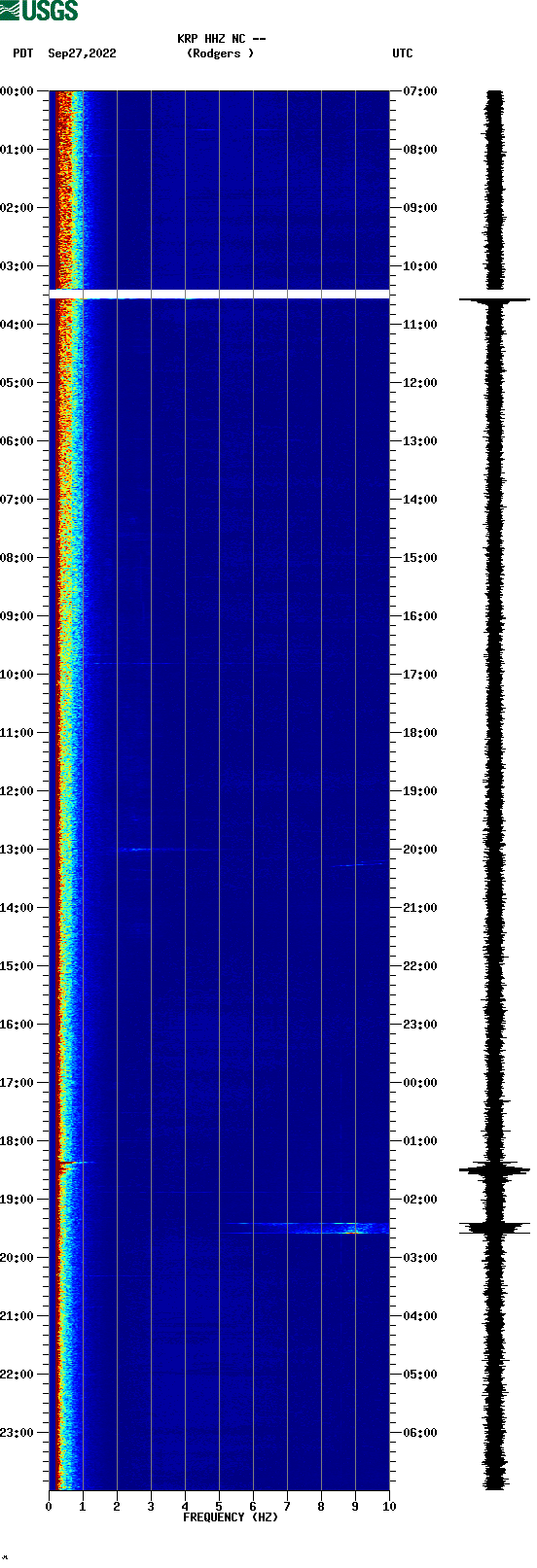Click the 17:00 UTC time label
The image size is (537, 1568).
[x=420, y=675]
